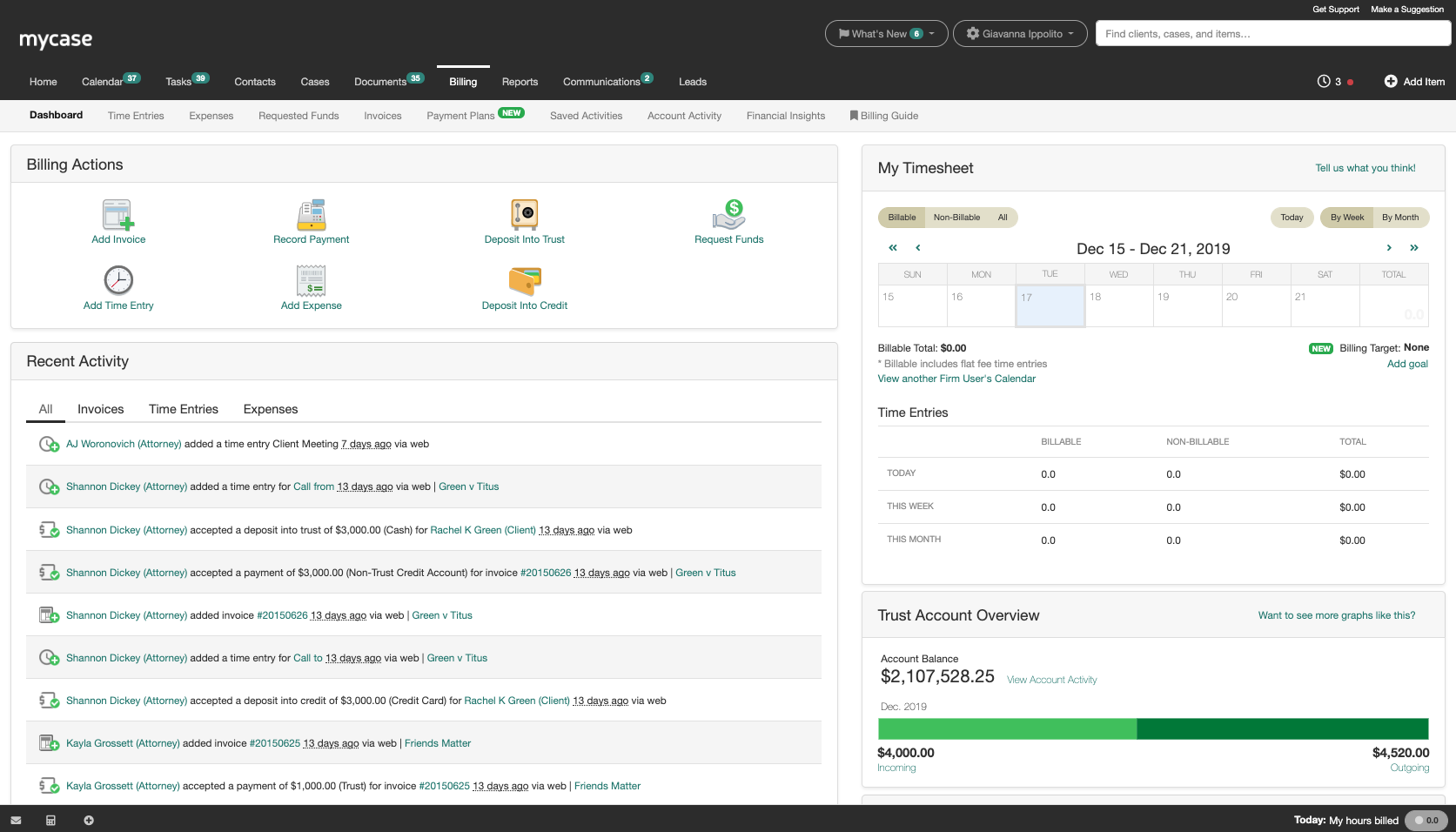
Task: Open the Financial Insights section
Action: click(x=785, y=115)
